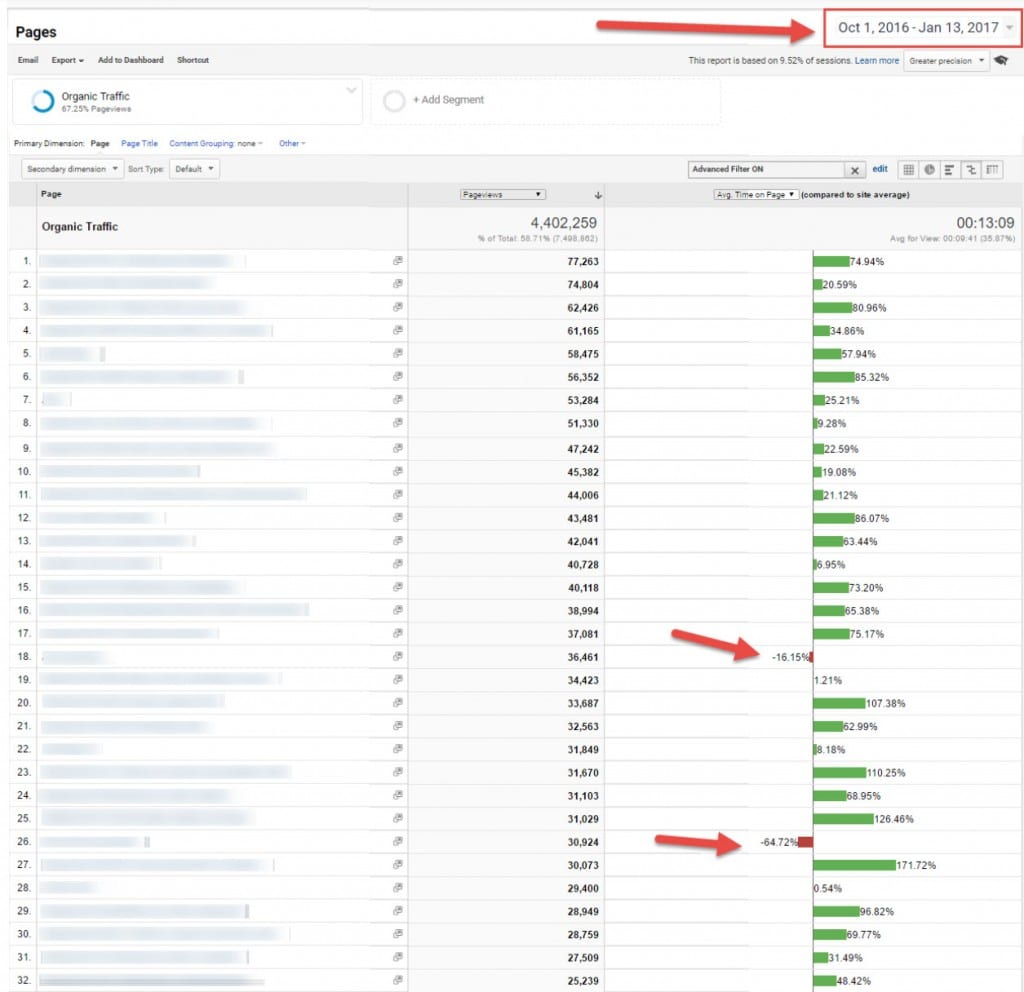The image size is (1024, 992).
Task: Click the permalink icon on row 18
Action: point(397,656)
